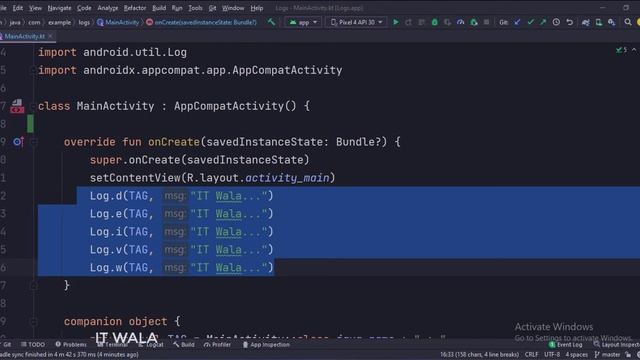Open the Code menu

(x=84, y=8)
